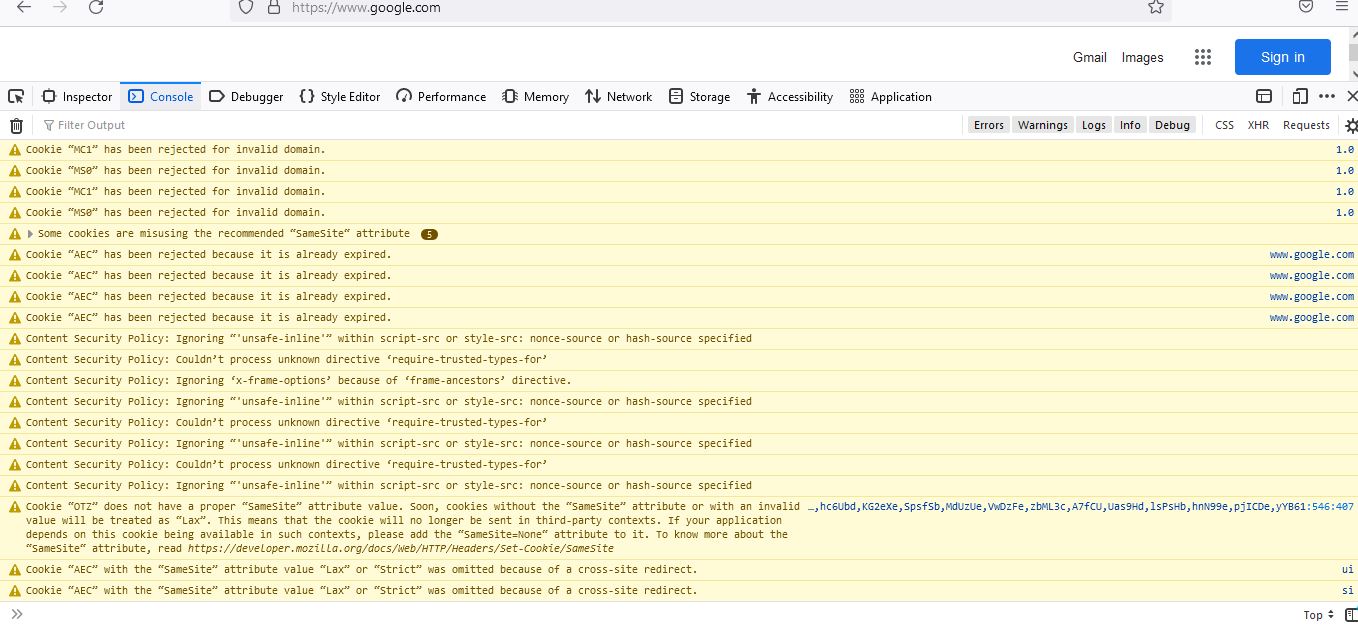Viewport: 1358px width, 629px height.
Task: Toggle the Warnings filter
Action: click(1042, 125)
